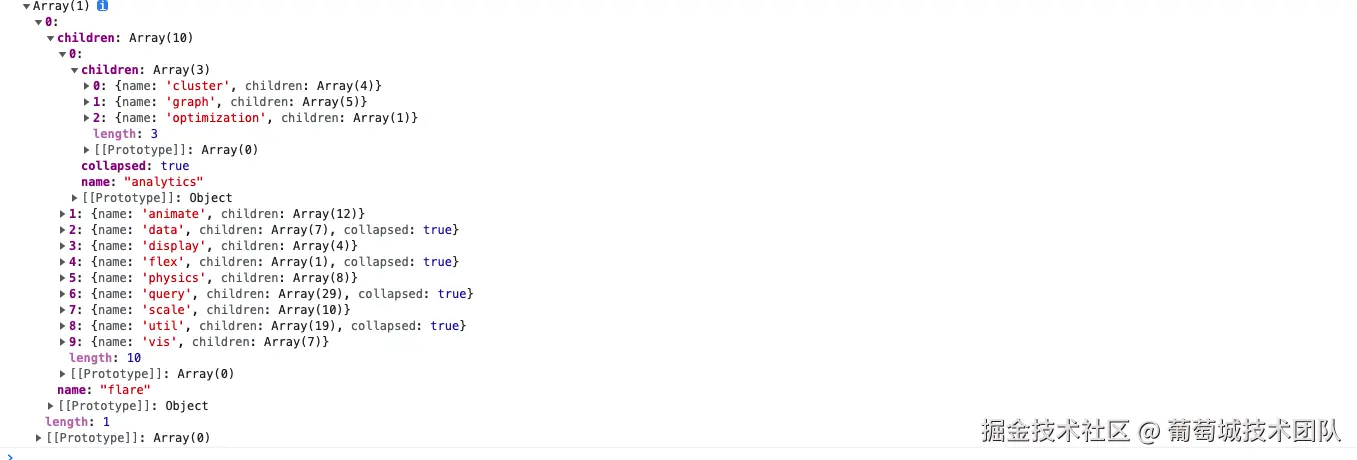Expand the 'util' object with Array(19)
The height and width of the screenshot is (460, 1357).
click(x=63, y=326)
